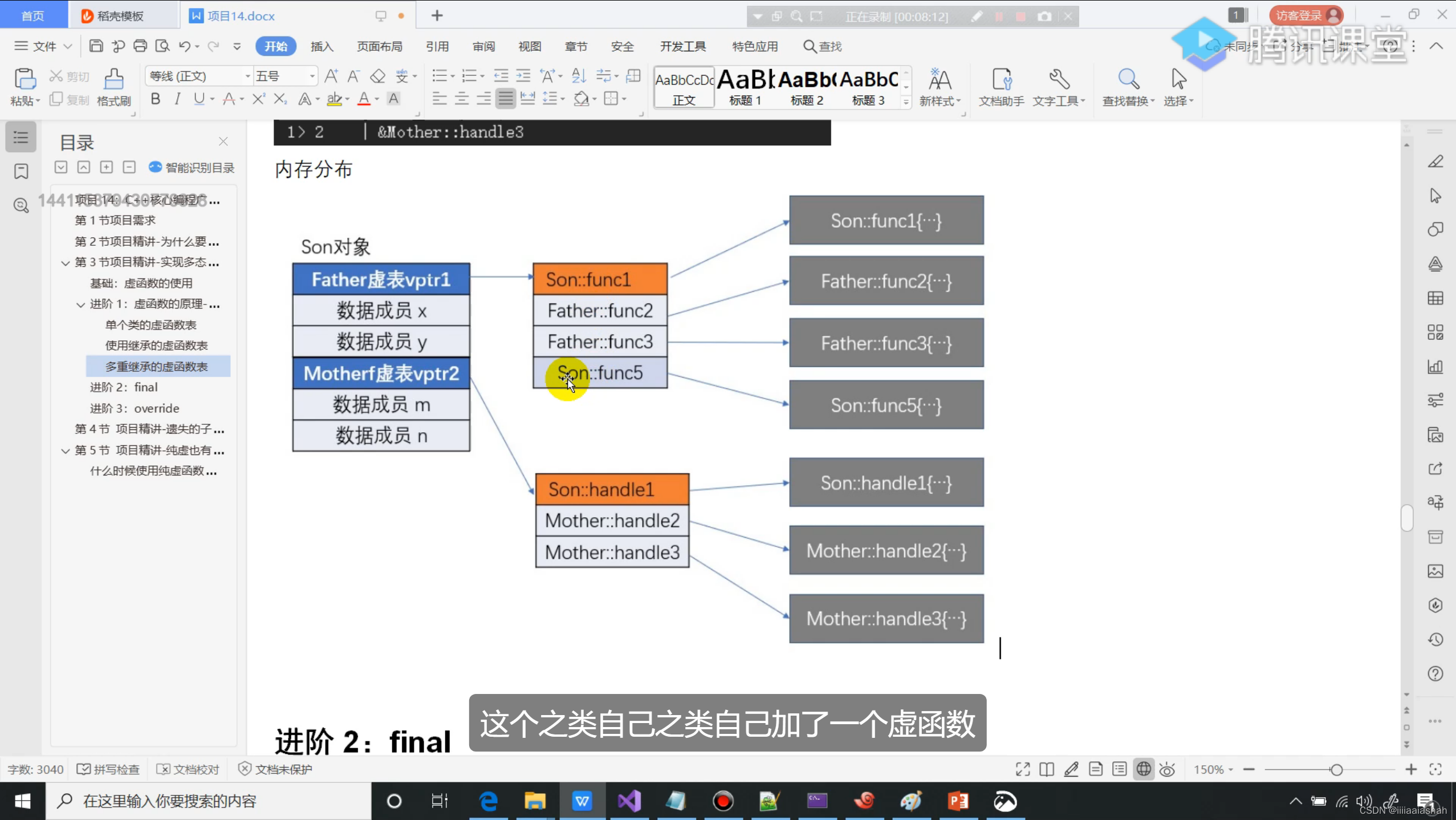Click the Sort (A-Z) icon in ribbon
The height and width of the screenshot is (820, 1456).
point(579,76)
